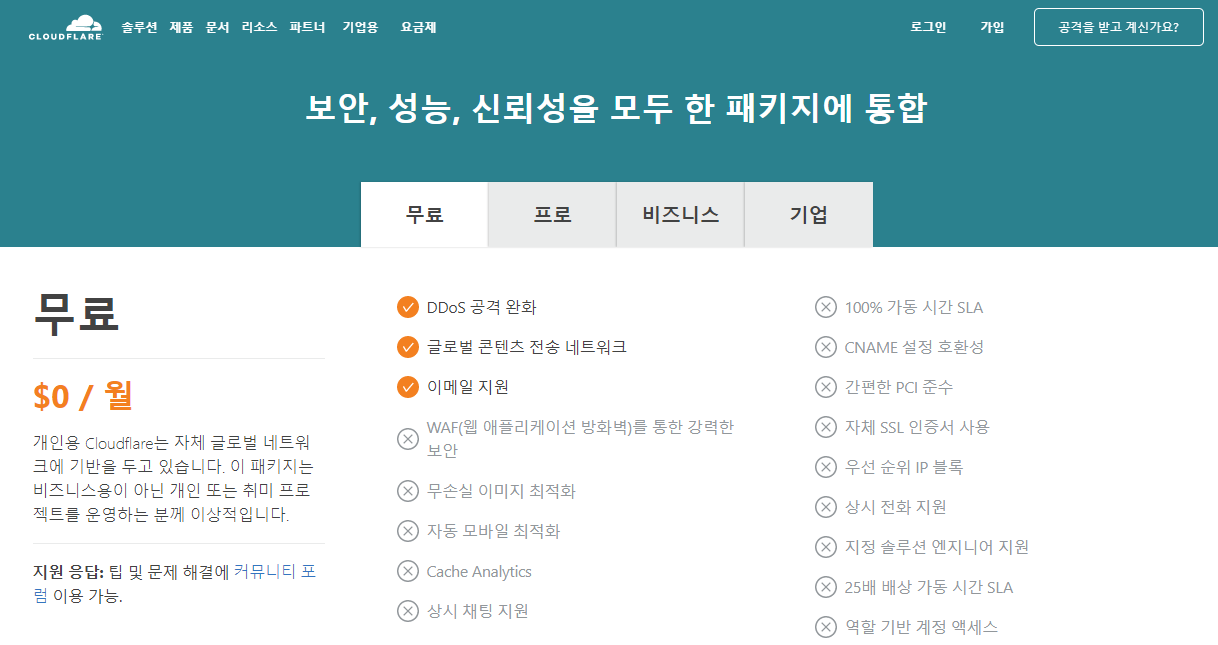
Task: Click the X icon beside 자동 모바일 최적화
Action: click(408, 531)
